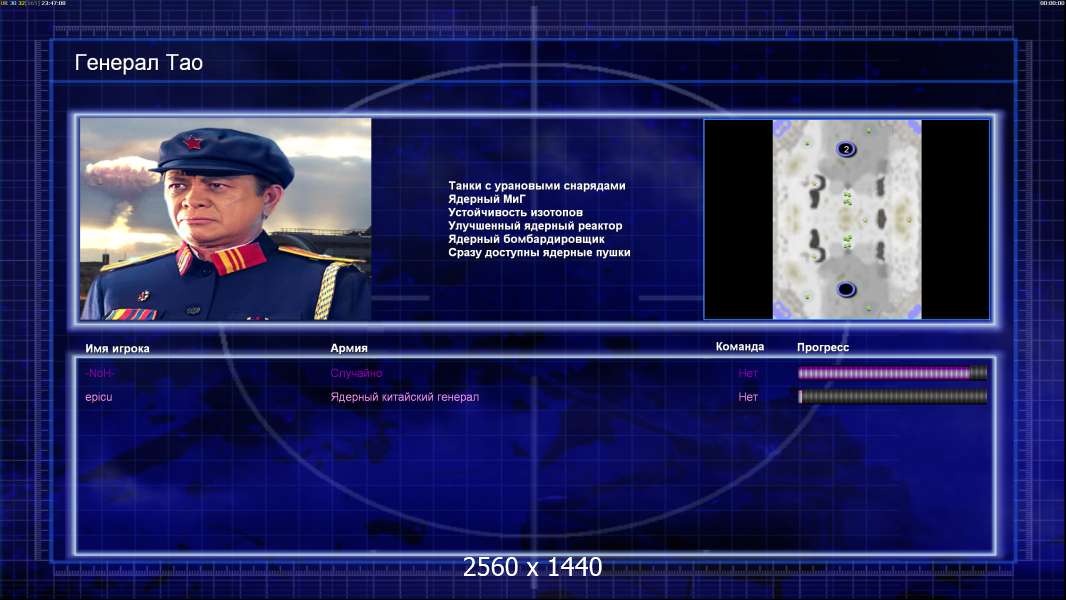Click the 'Армия' column header
The image size is (1066, 600).
pyautogui.click(x=349, y=348)
